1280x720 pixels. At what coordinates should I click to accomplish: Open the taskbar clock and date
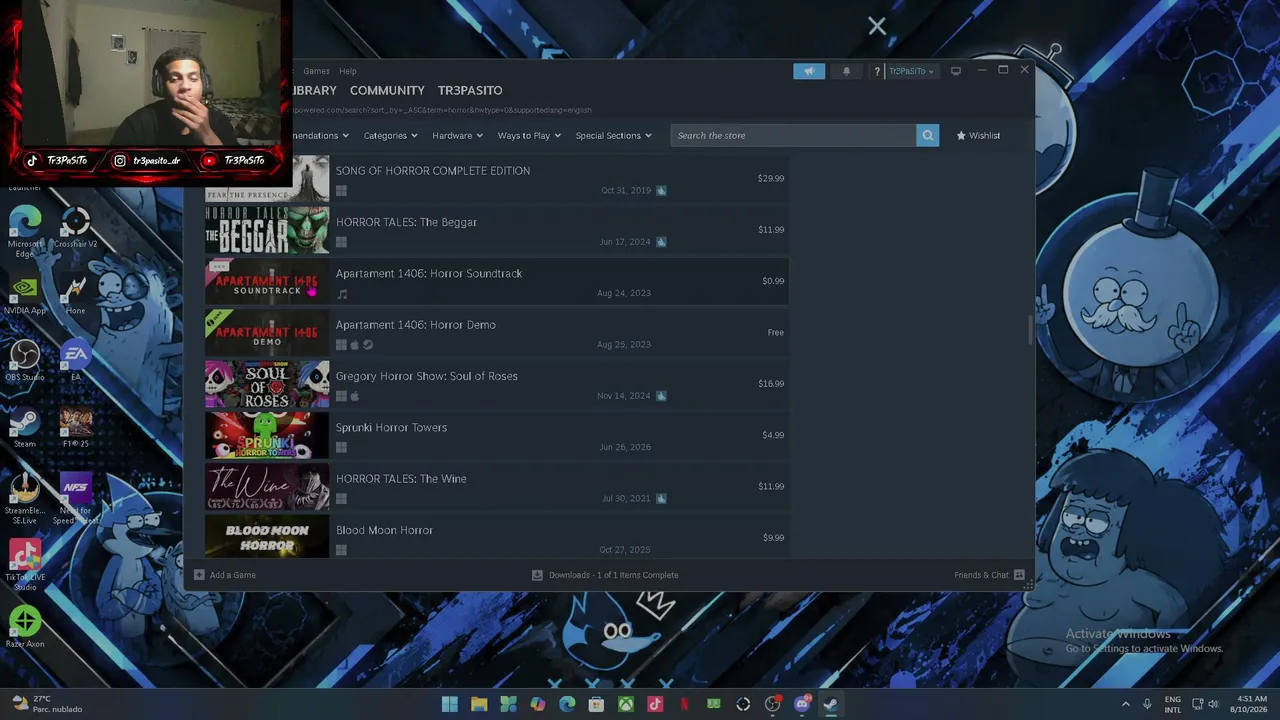[x=1251, y=704]
